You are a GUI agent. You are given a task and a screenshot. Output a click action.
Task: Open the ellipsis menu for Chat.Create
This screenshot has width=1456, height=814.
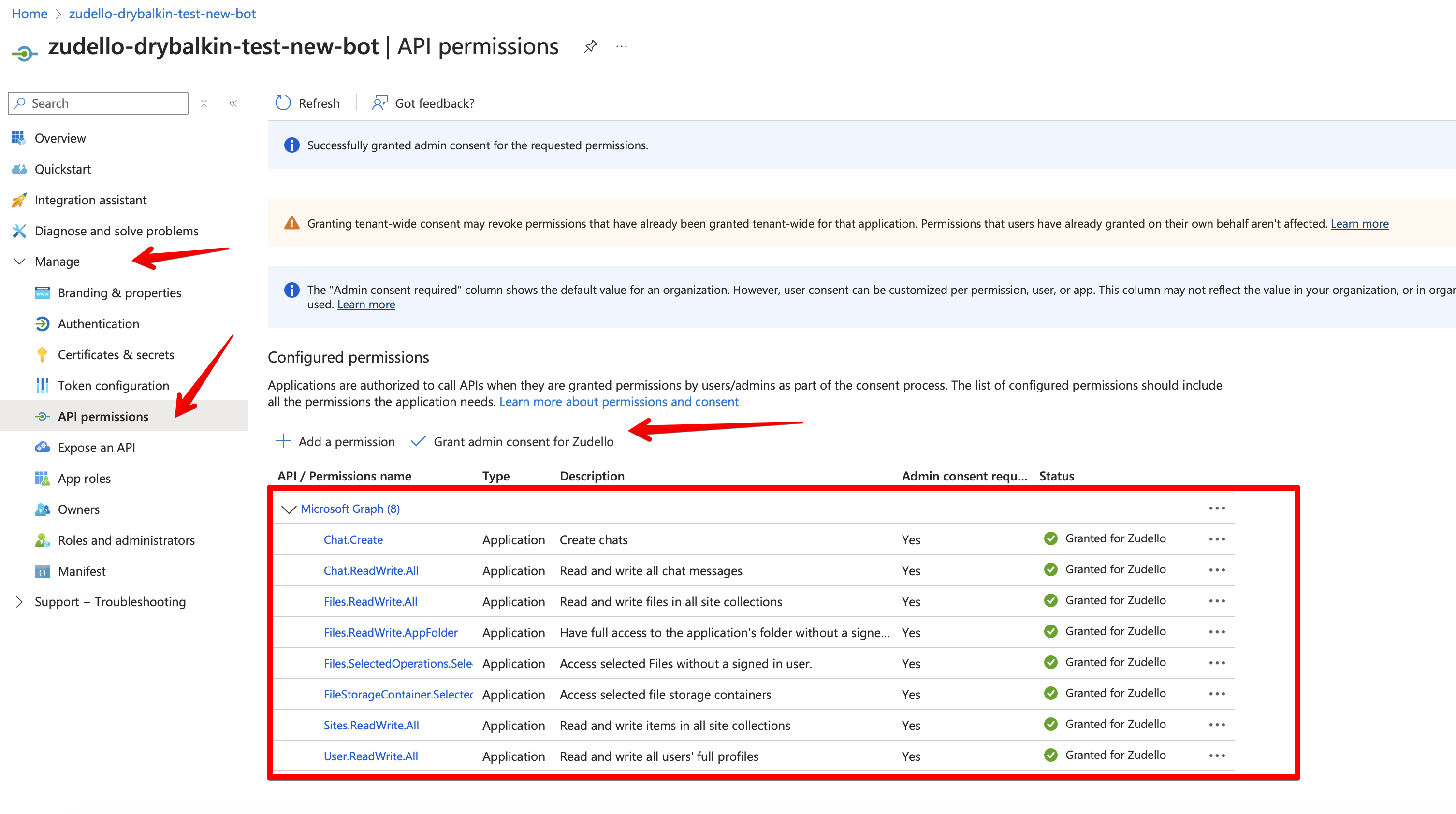(1217, 539)
